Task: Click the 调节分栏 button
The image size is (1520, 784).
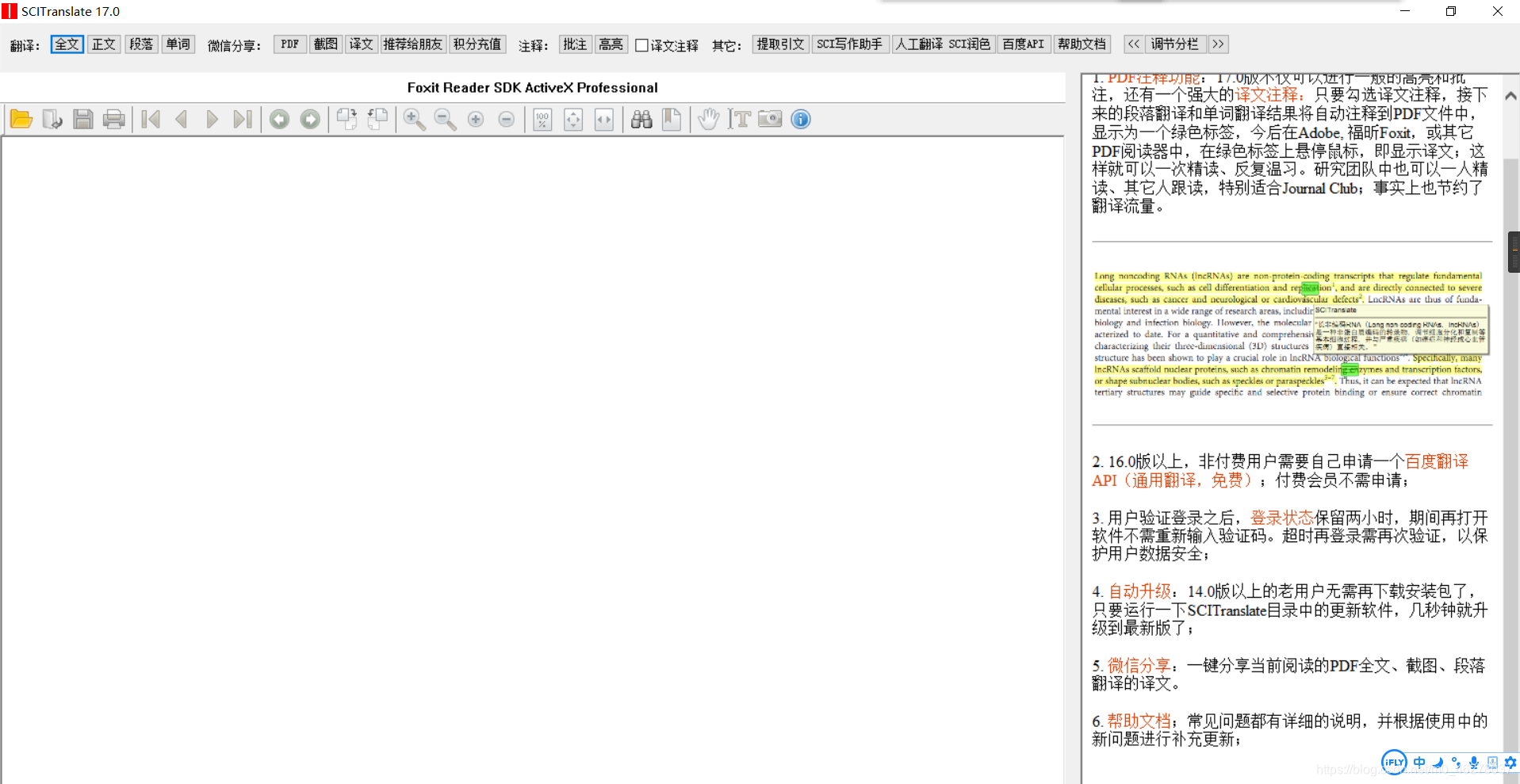Action: point(1175,44)
